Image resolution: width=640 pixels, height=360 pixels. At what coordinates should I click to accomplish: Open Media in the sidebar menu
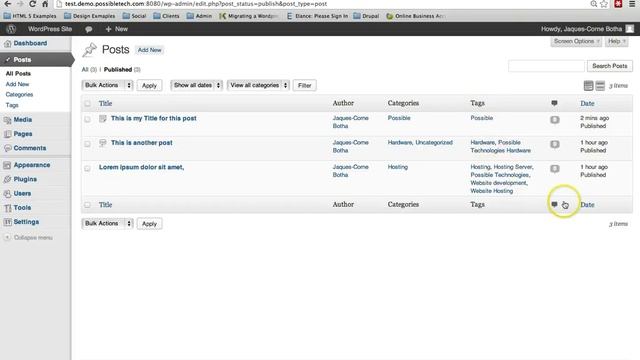coord(23,120)
